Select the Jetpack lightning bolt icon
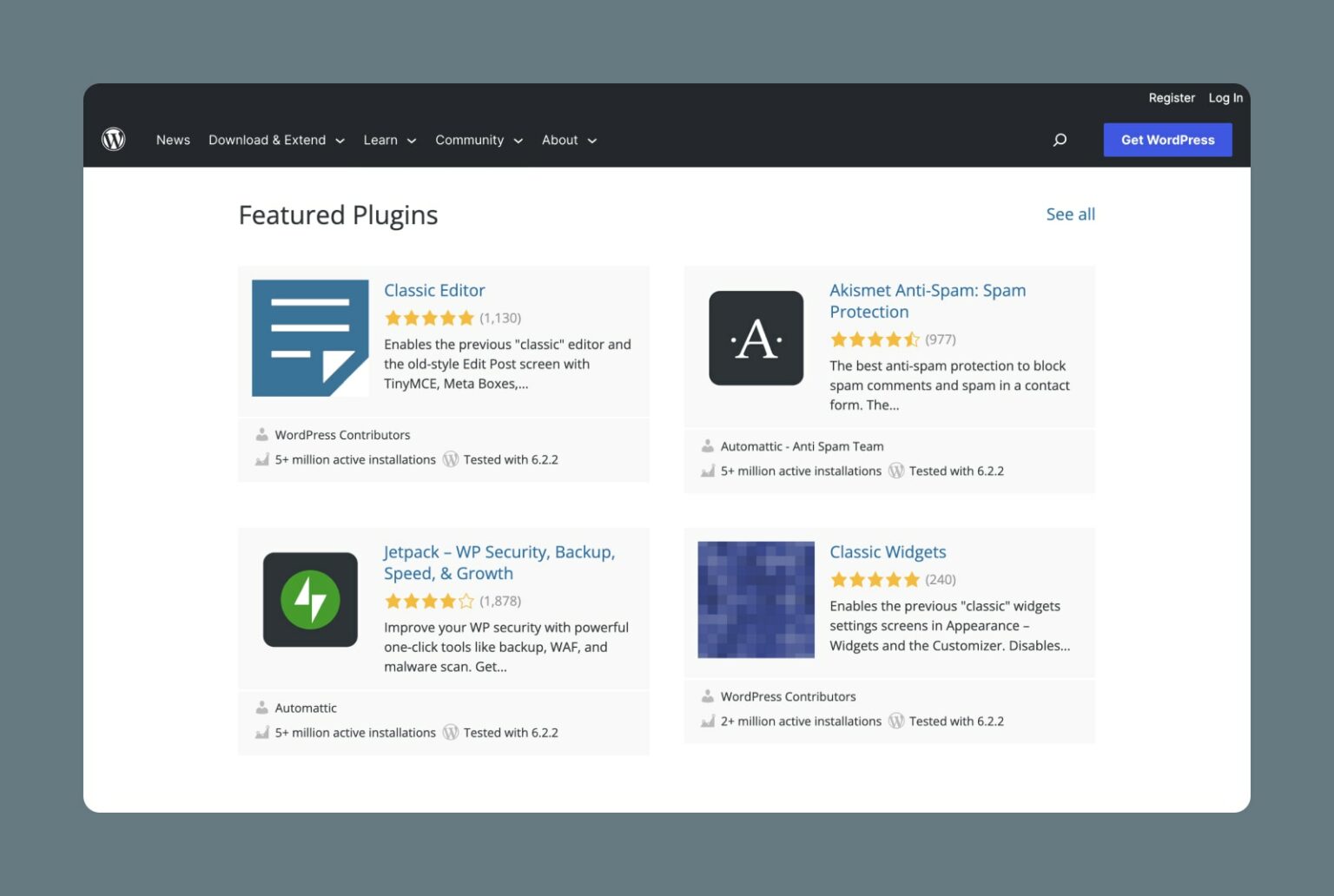 [x=309, y=599]
